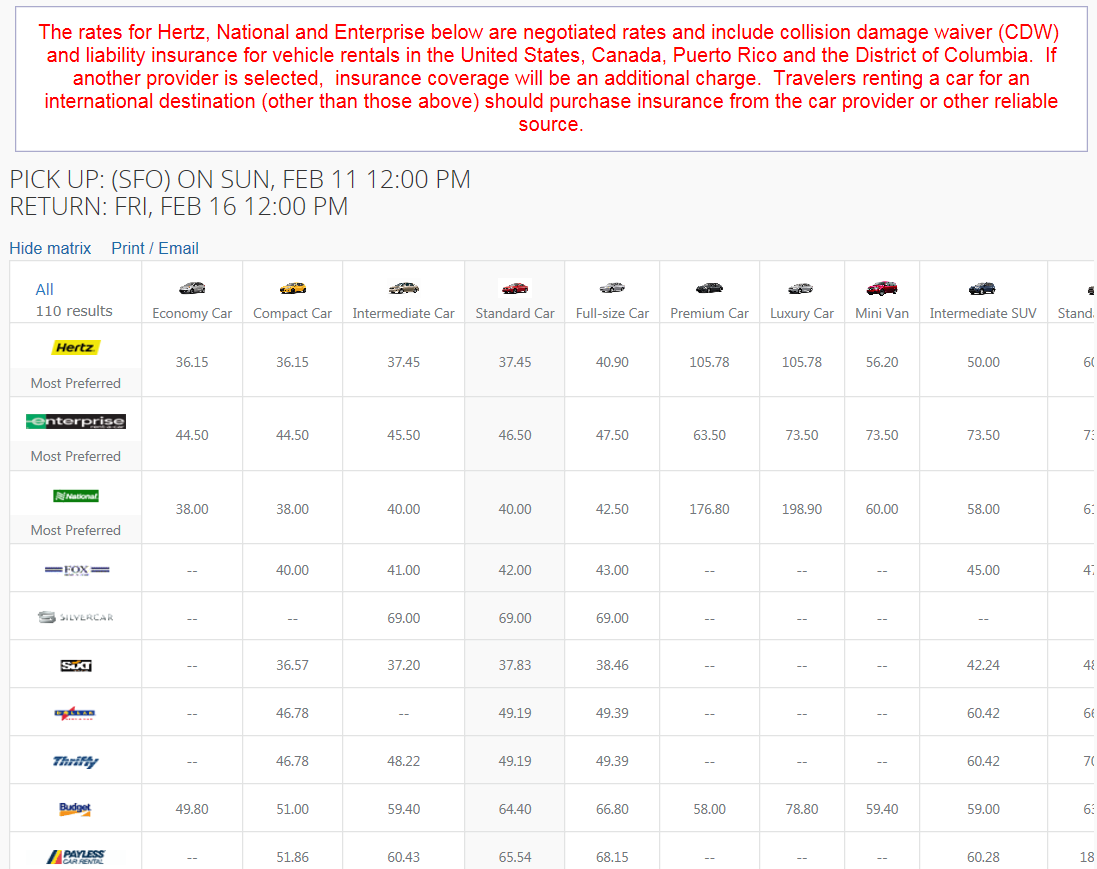Viewport: 1097px width, 869px height.
Task: Select the Full-size Car icon
Action: coord(612,288)
